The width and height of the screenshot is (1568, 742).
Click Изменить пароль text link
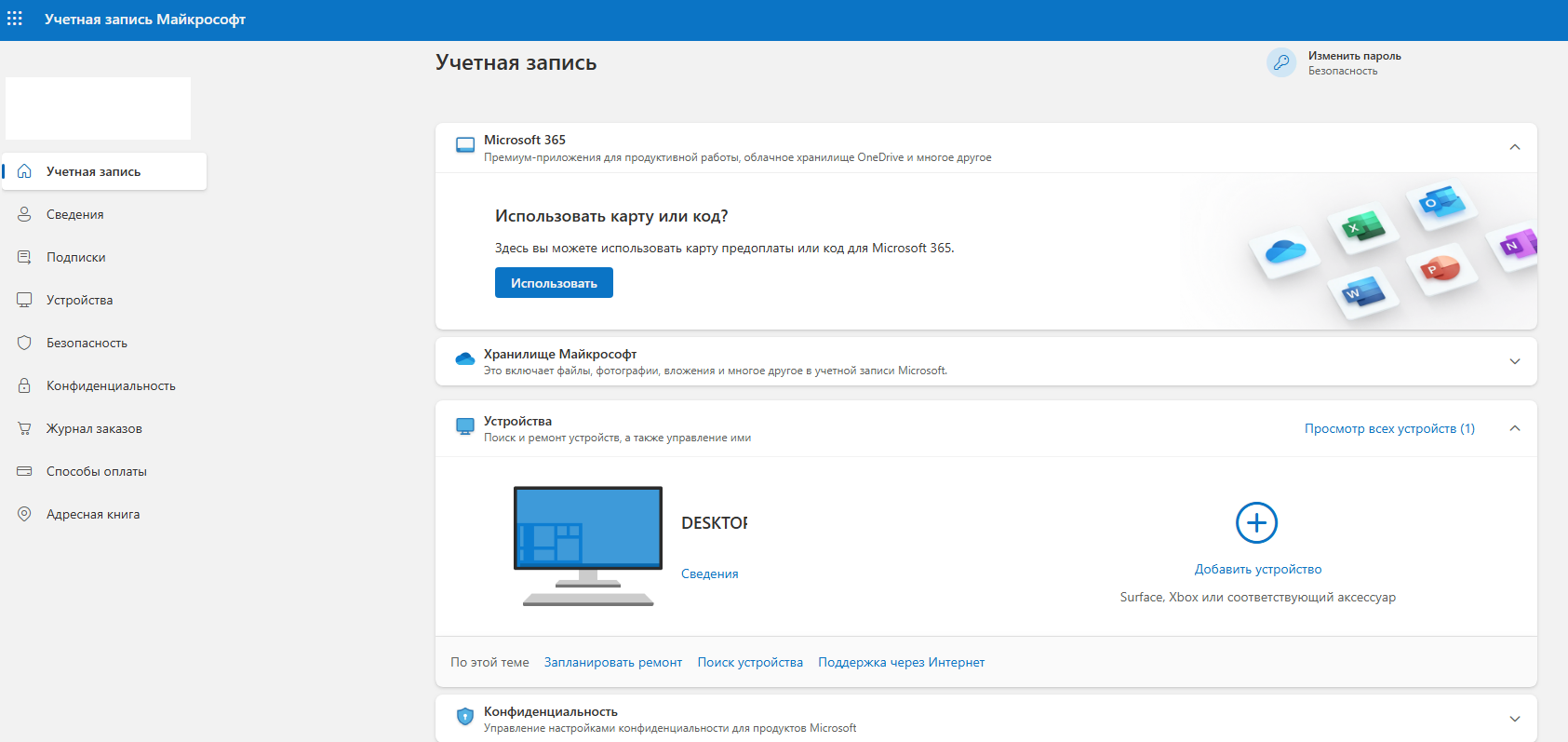click(1355, 56)
